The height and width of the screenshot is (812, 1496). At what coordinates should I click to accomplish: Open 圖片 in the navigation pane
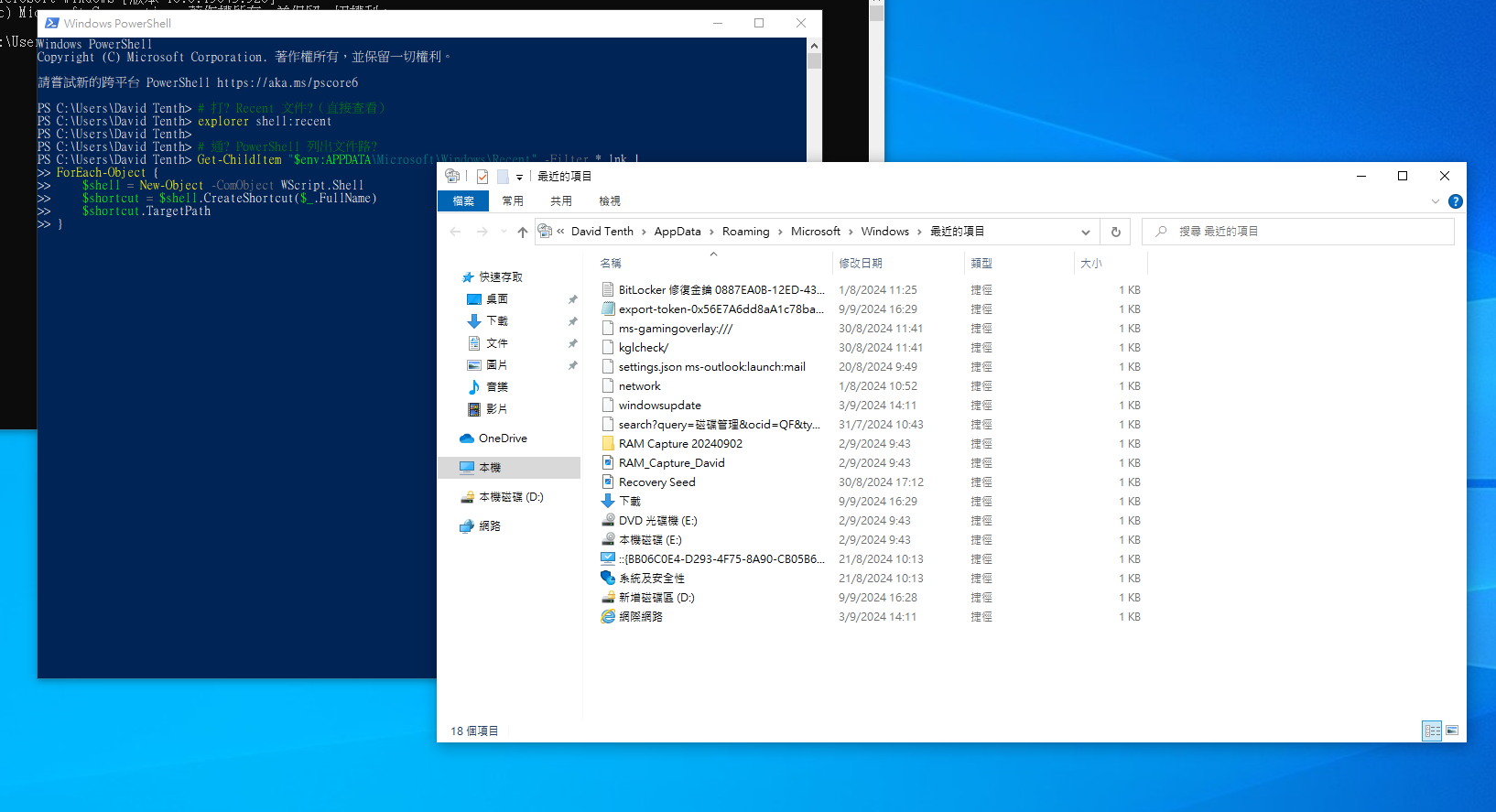(497, 365)
